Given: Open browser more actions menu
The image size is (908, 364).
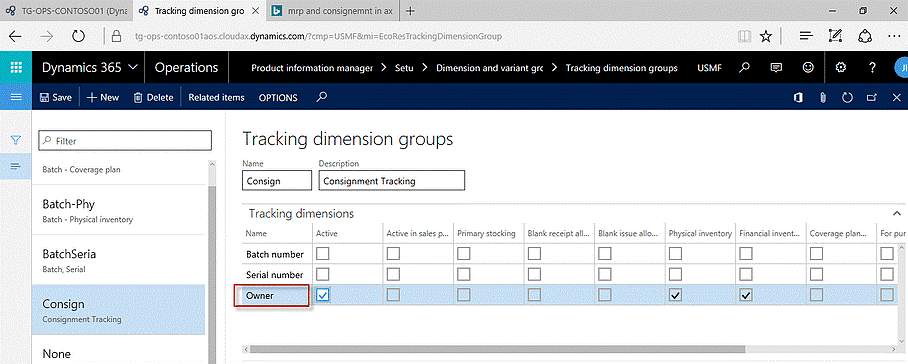Looking at the screenshot, I should (x=894, y=36).
